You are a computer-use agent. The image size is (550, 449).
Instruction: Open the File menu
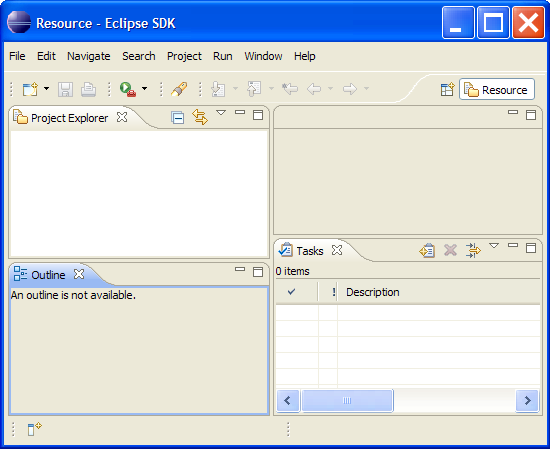(x=17, y=56)
